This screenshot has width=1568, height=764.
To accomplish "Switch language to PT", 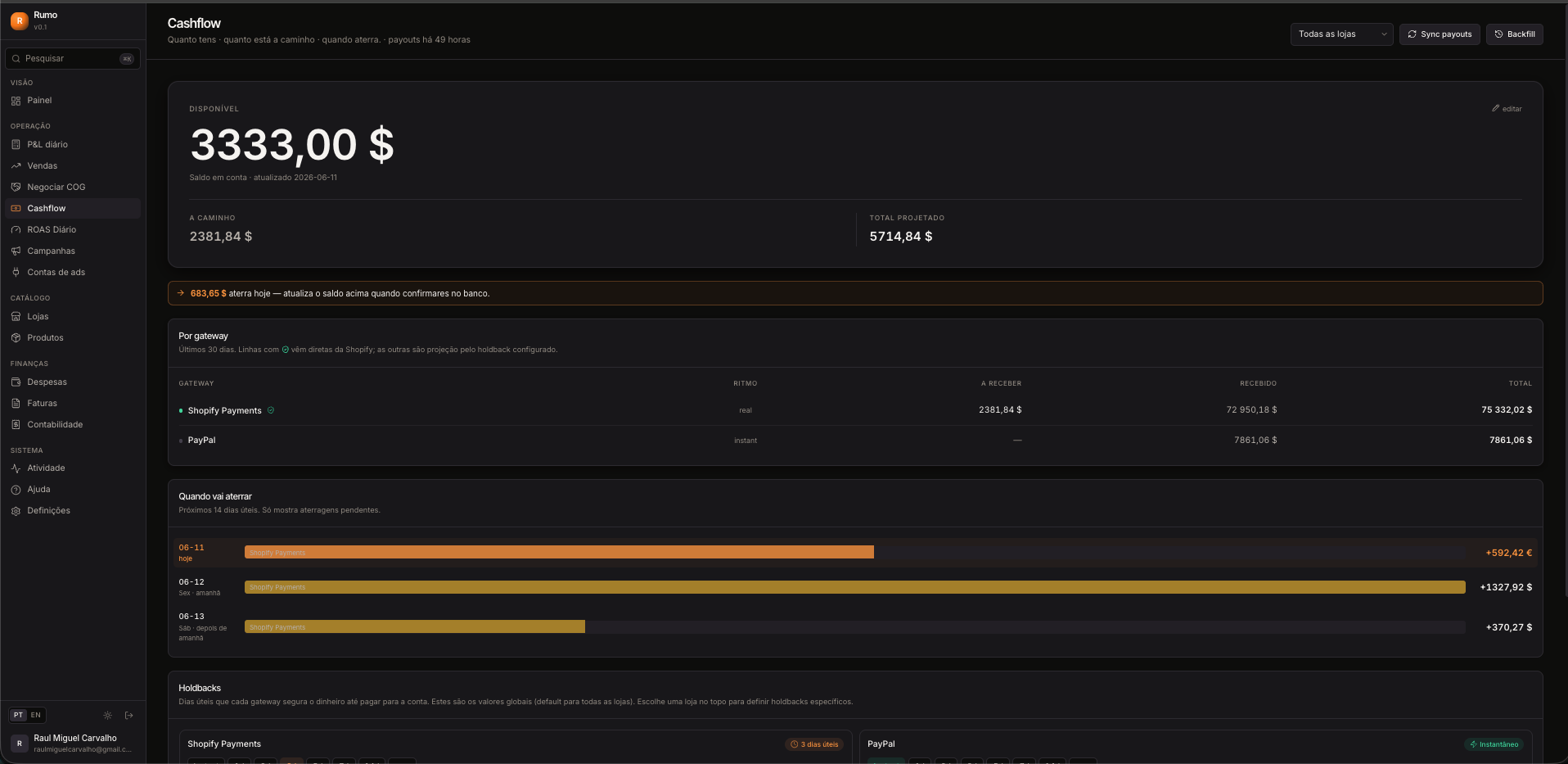I will point(18,716).
